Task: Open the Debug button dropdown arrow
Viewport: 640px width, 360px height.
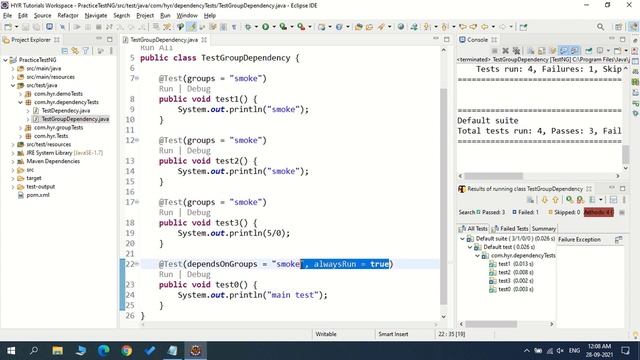Action: click(x=256, y=27)
